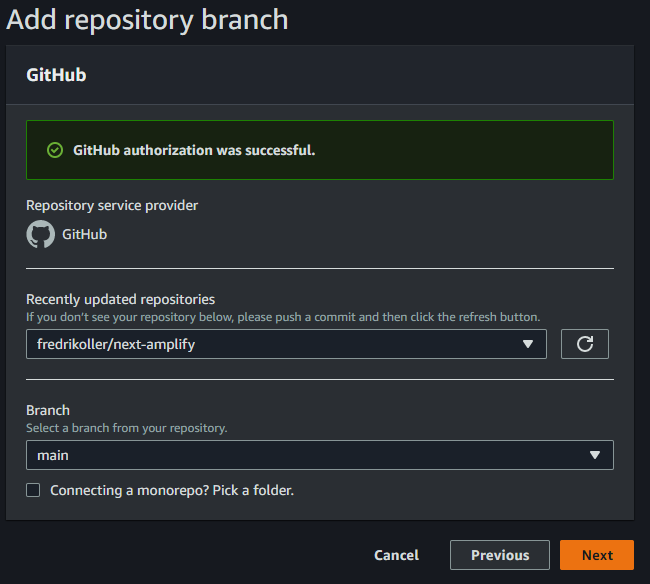
Task: Click the refresh button hint text
Action: [283, 317]
